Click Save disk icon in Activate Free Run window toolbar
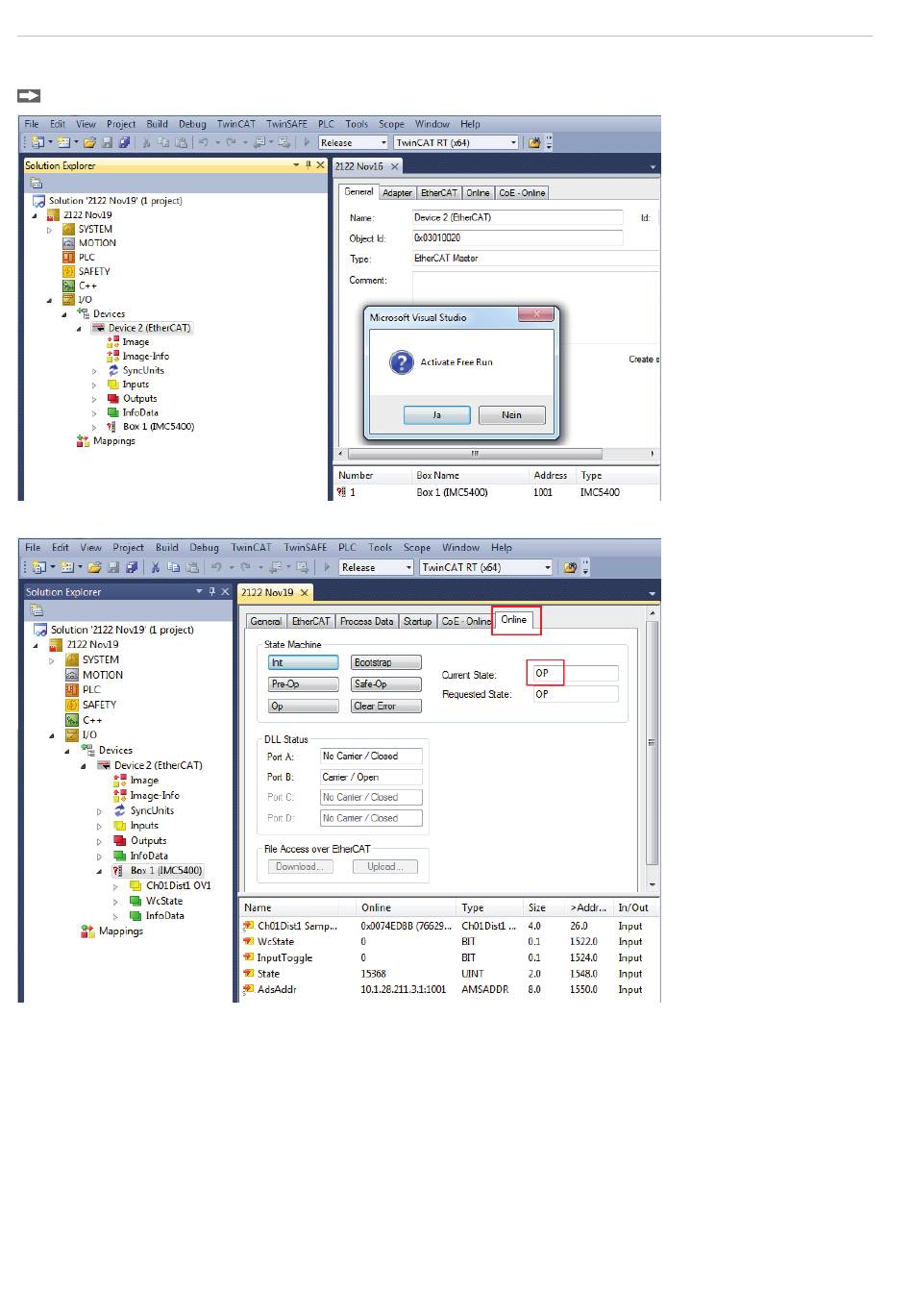The width and height of the screenshot is (913, 1316). click(107, 142)
